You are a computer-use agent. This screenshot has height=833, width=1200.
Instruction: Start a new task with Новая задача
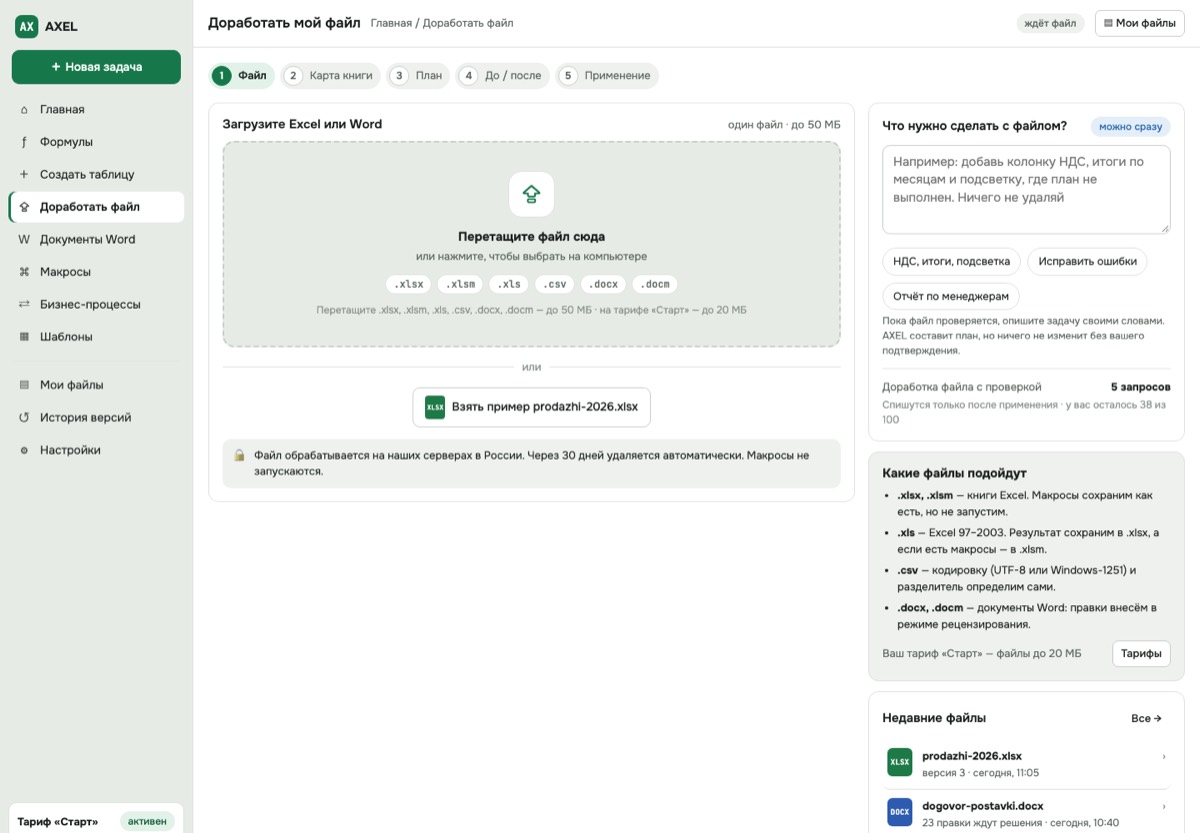(96, 67)
